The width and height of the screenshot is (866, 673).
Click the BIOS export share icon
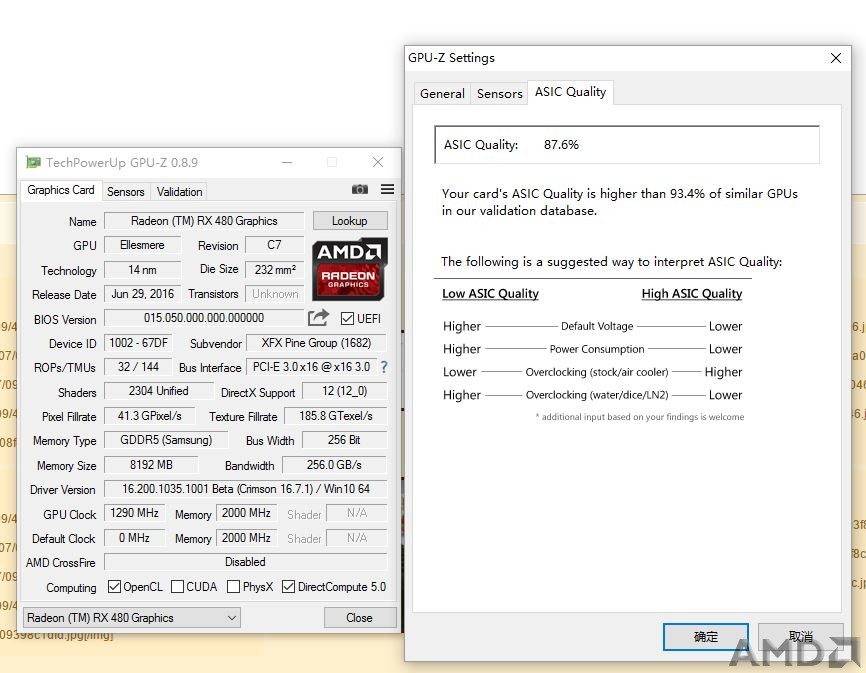(x=318, y=317)
